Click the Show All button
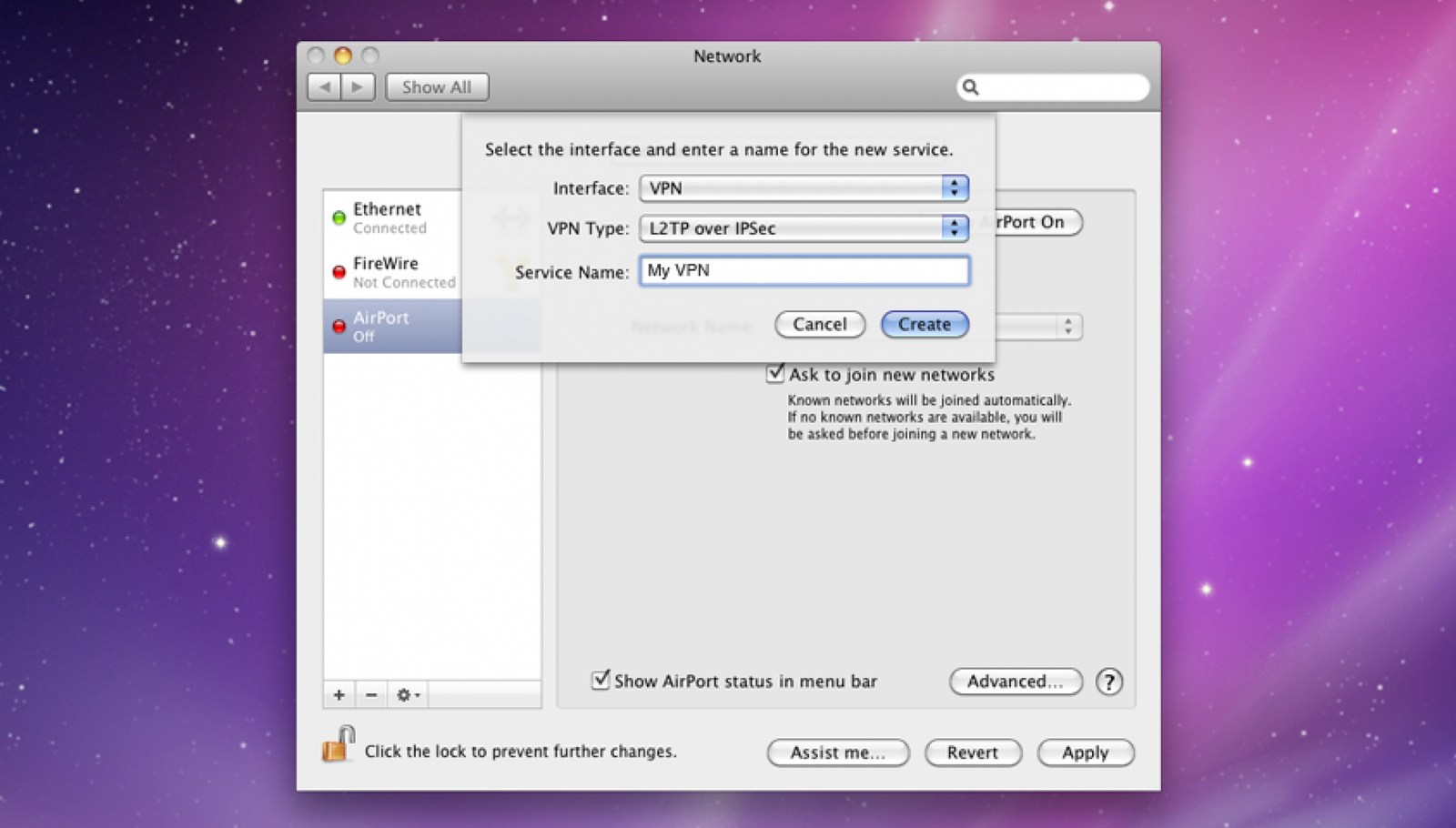 (437, 87)
